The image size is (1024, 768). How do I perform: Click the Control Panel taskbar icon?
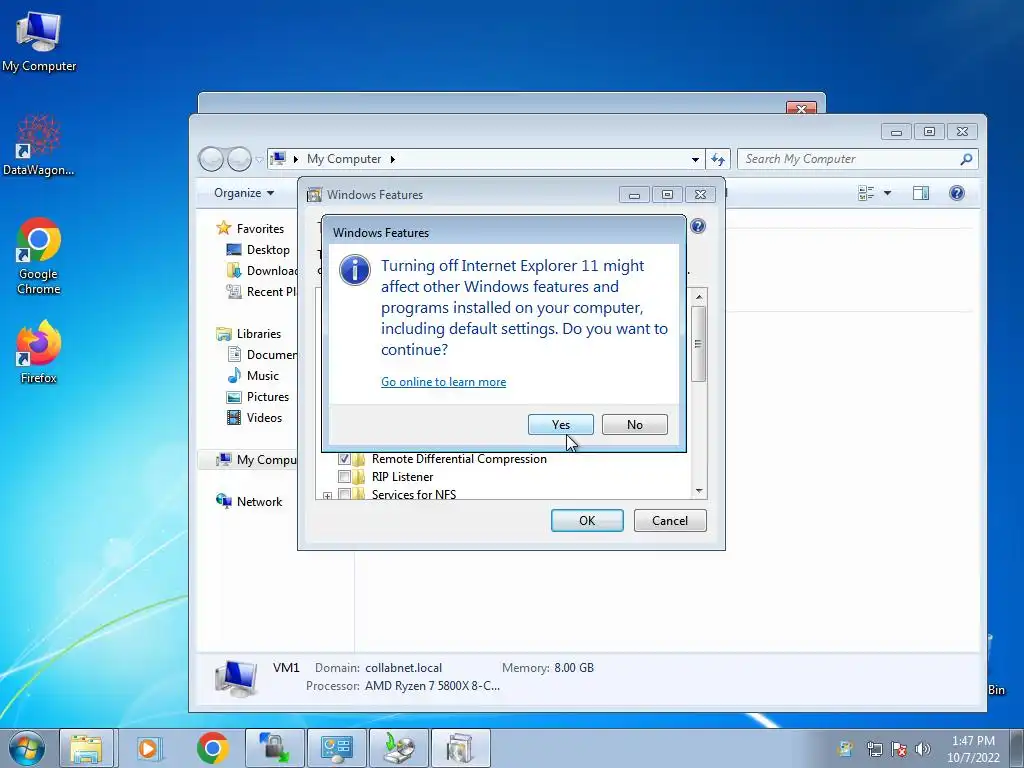pyautogui.click(x=336, y=748)
